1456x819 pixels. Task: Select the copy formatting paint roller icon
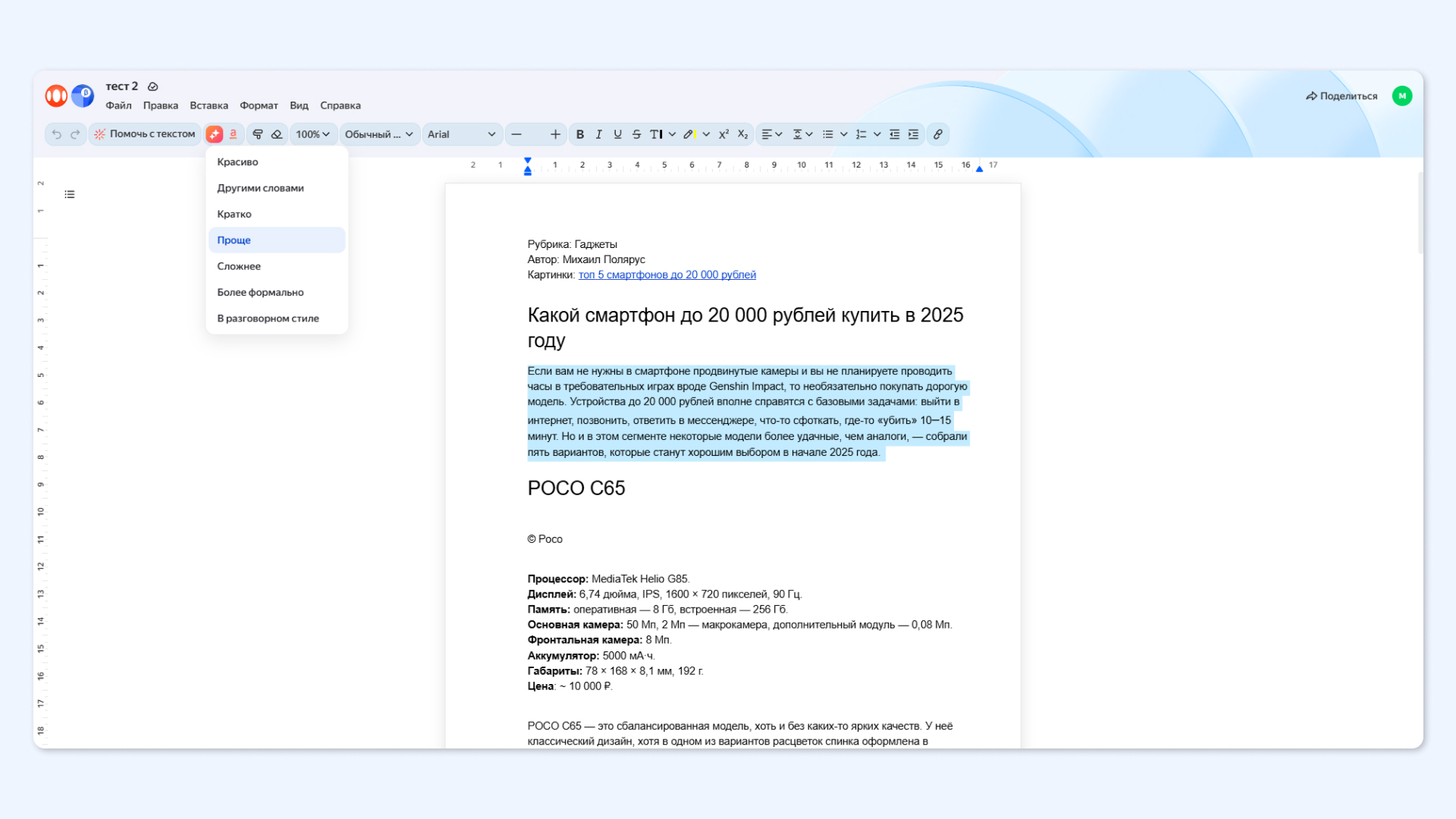click(x=258, y=134)
